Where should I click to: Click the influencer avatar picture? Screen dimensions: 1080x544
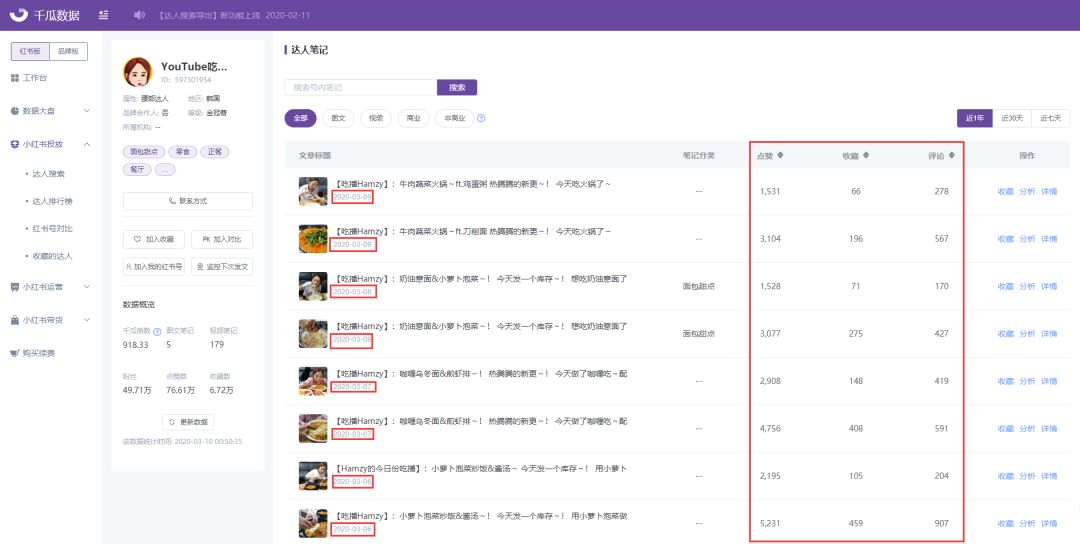138,72
